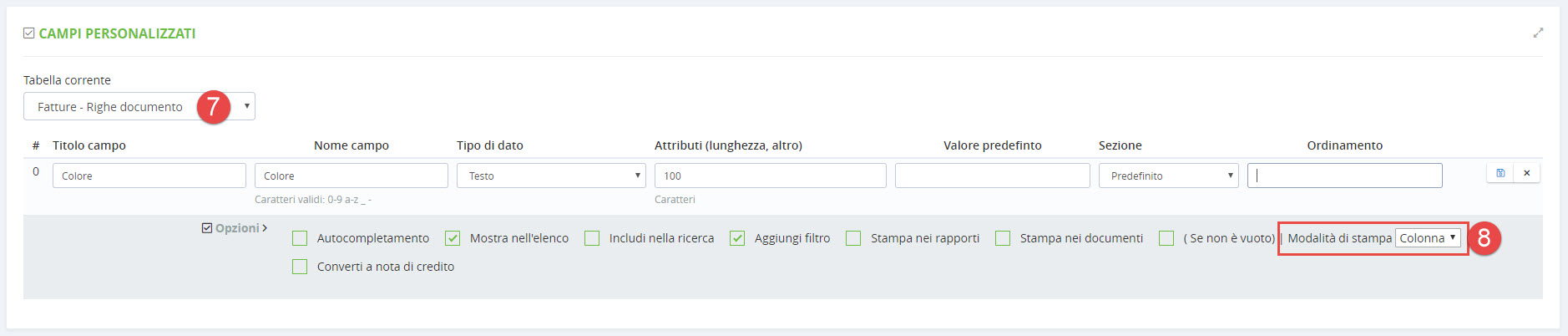
Task: Click the Attributi length field showing 100
Action: click(770, 176)
